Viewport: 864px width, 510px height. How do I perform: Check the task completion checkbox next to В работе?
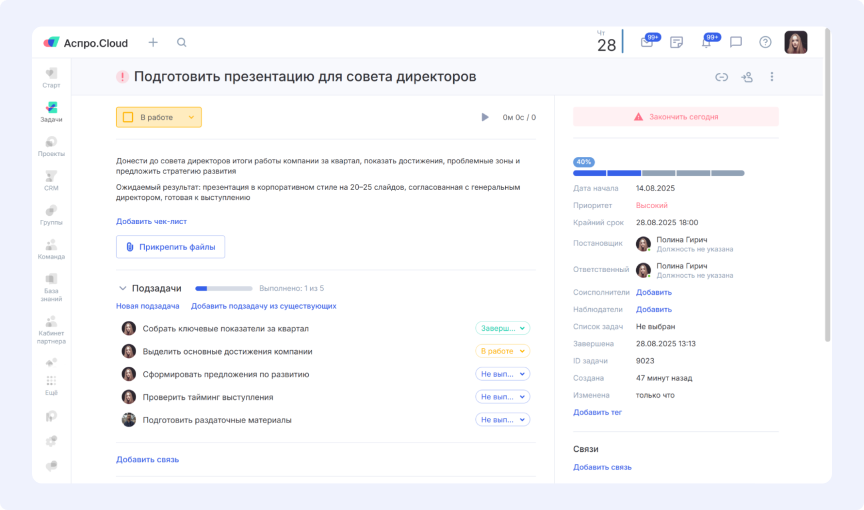click(x=128, y=117)
